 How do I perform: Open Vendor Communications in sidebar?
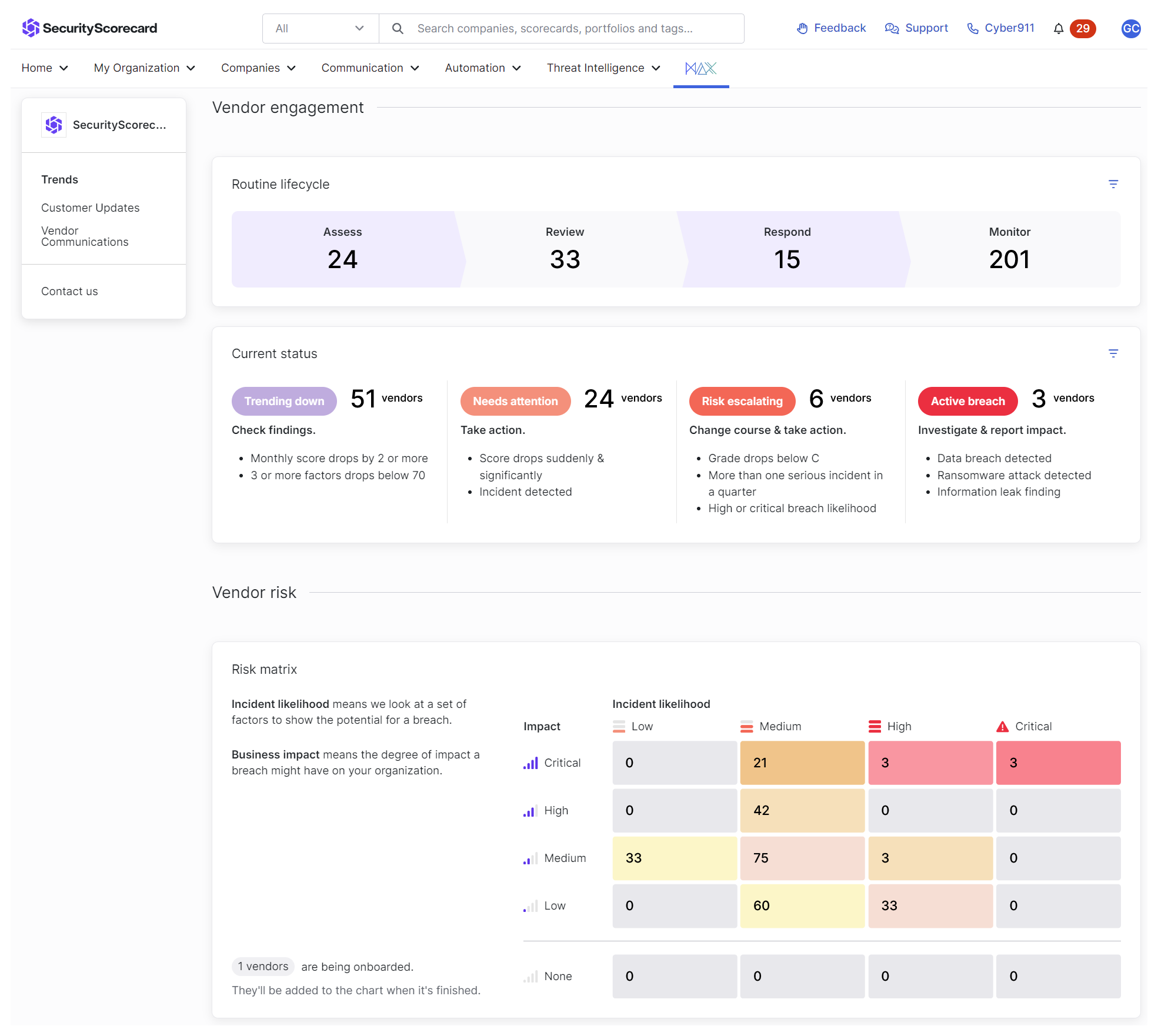85,236
